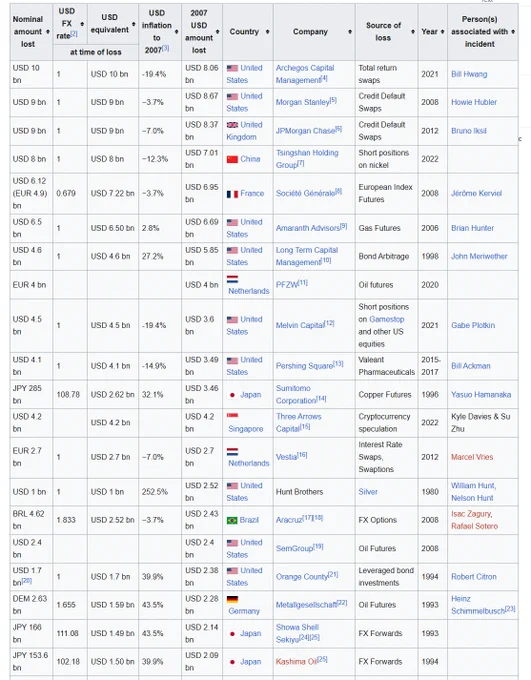531x680 pixels.
Task: Click US flag icon in Amaranth Advisors row
Action: pos(232,222)
